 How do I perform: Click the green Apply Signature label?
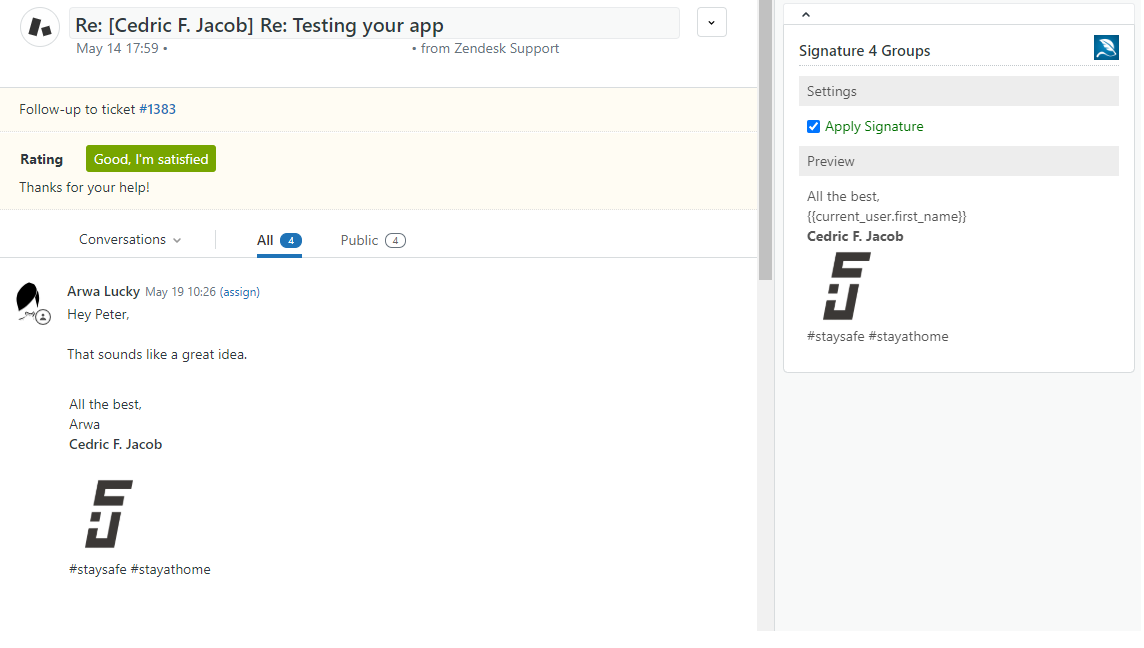[x=873, y=127]
